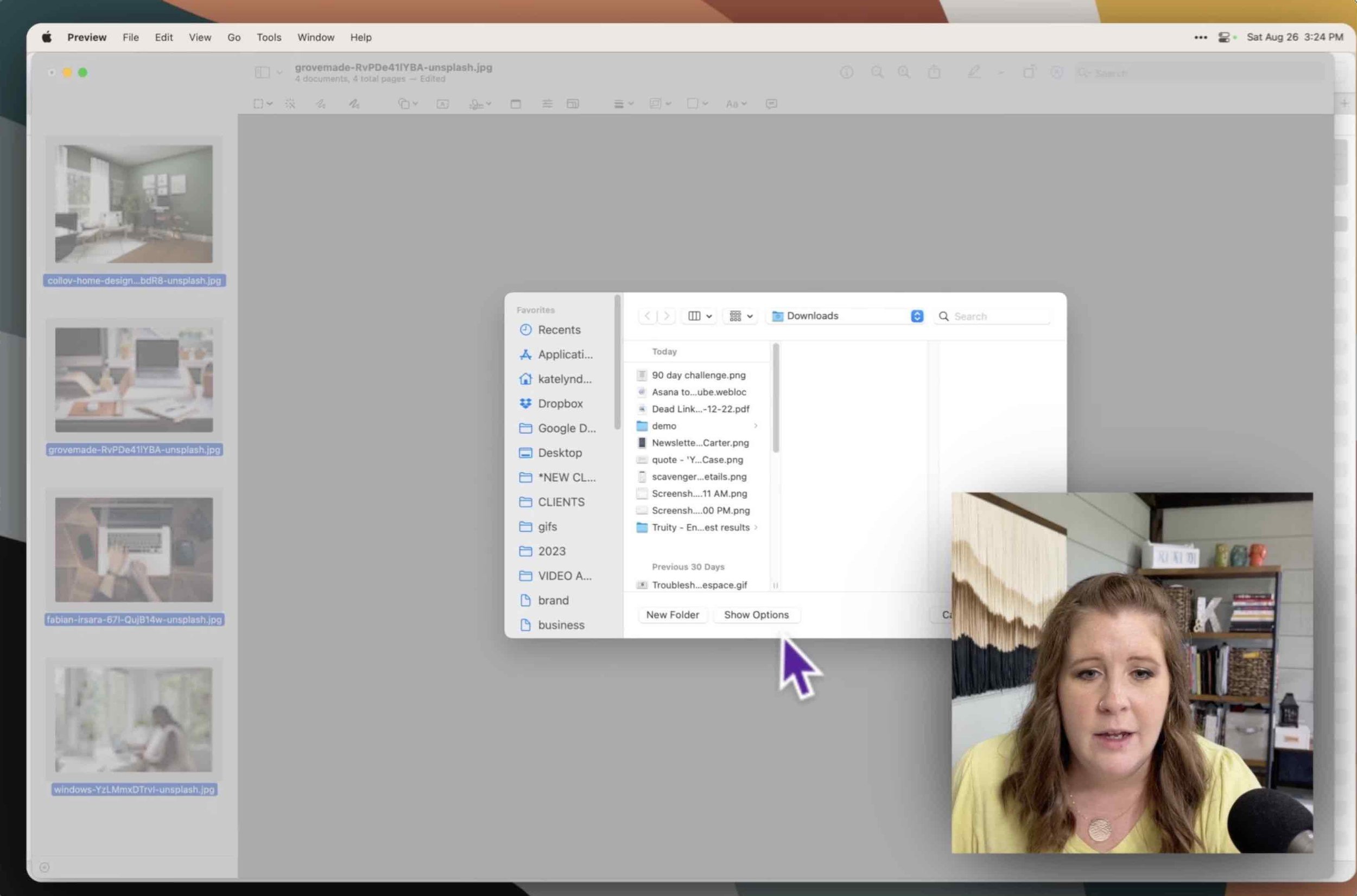This screenshot has height=896, width=1357.
Task: Open the Apple menu
Action: [x=47, y=37]
